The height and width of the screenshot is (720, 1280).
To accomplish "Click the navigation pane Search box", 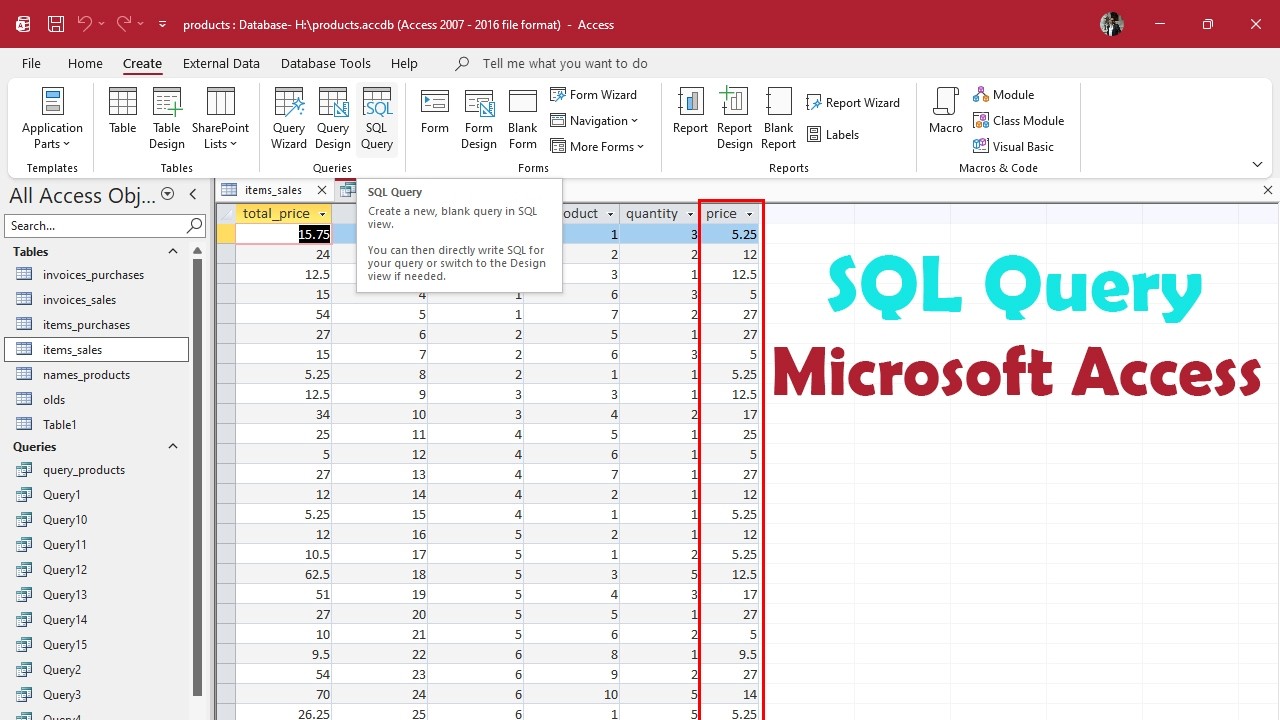I will 105,226.
